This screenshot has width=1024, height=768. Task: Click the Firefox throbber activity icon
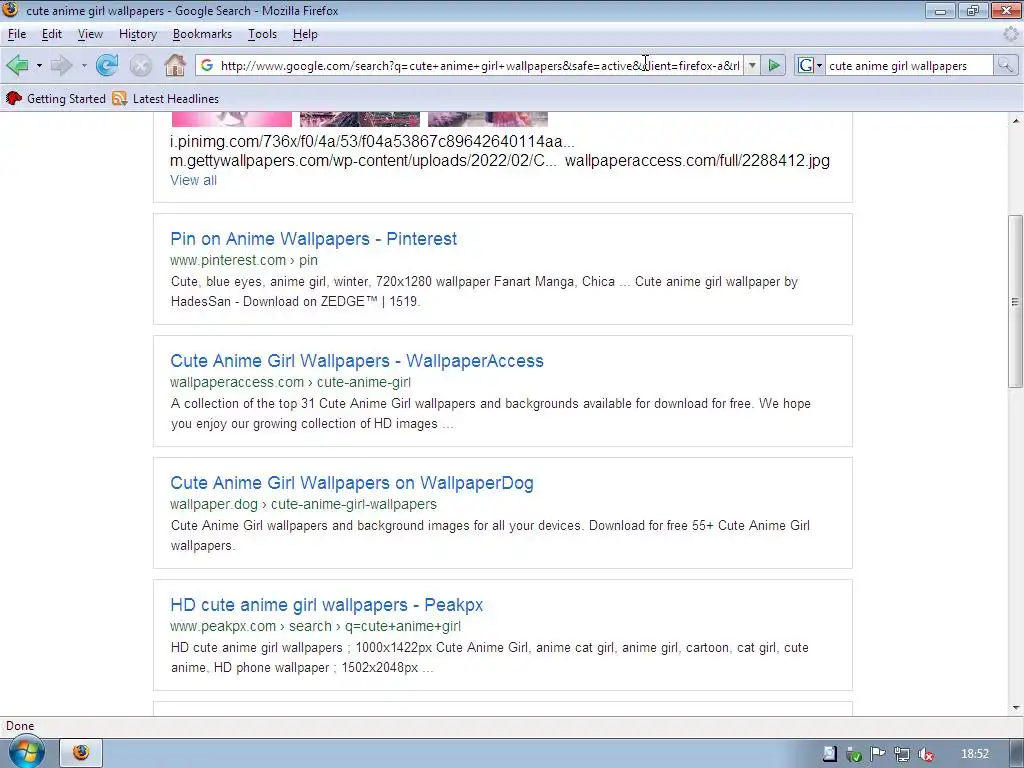pos(1011,34)
